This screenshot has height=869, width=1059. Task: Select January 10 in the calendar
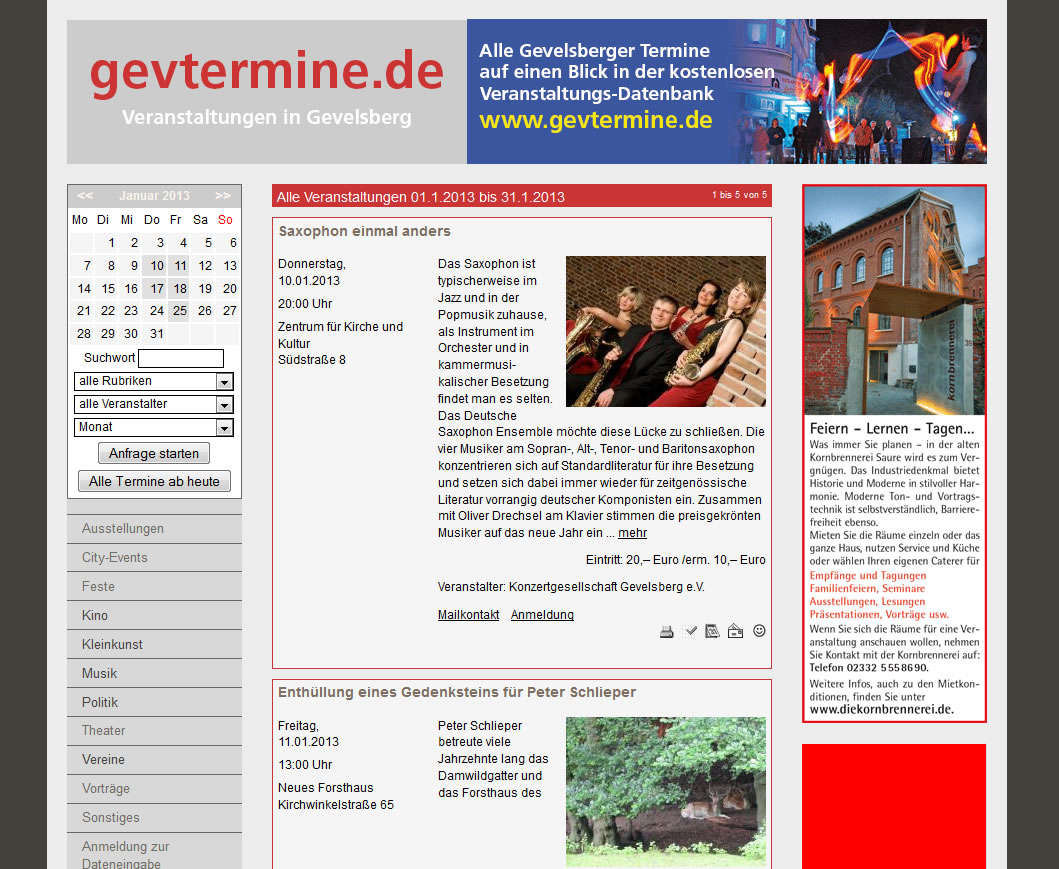point(157,266)
